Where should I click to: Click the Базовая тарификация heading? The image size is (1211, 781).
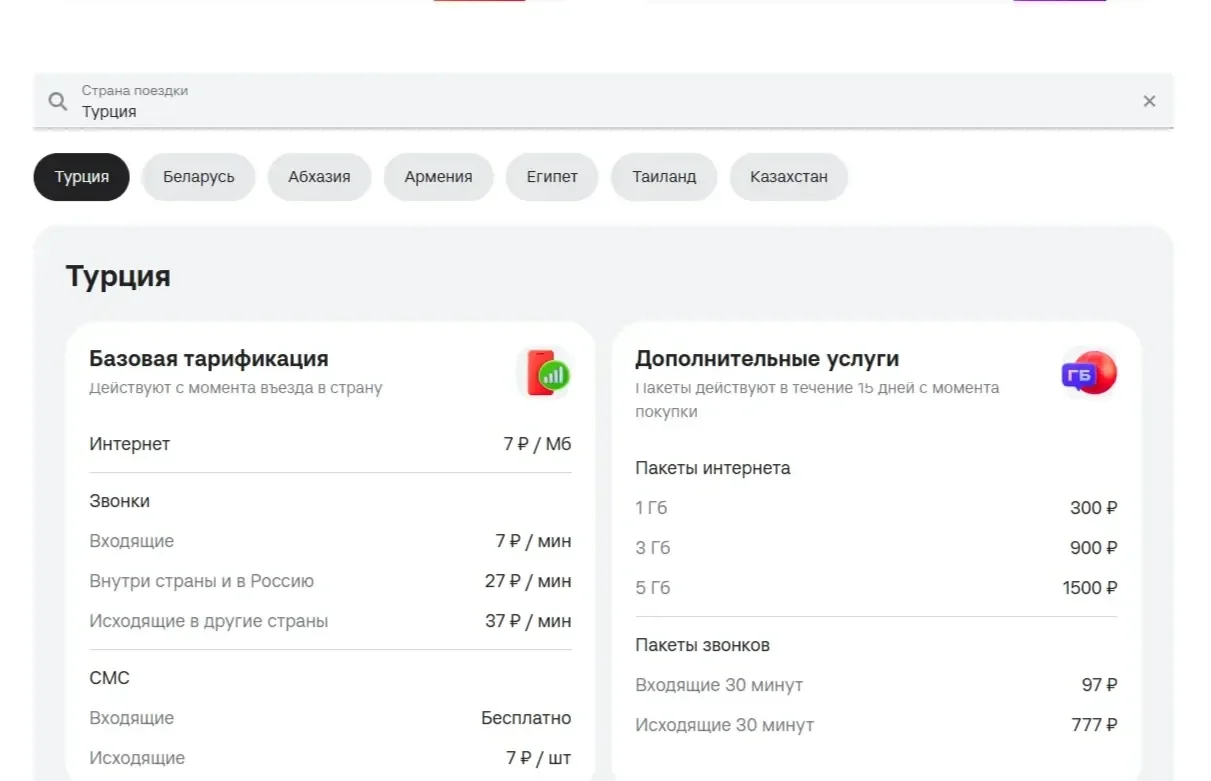209,358
